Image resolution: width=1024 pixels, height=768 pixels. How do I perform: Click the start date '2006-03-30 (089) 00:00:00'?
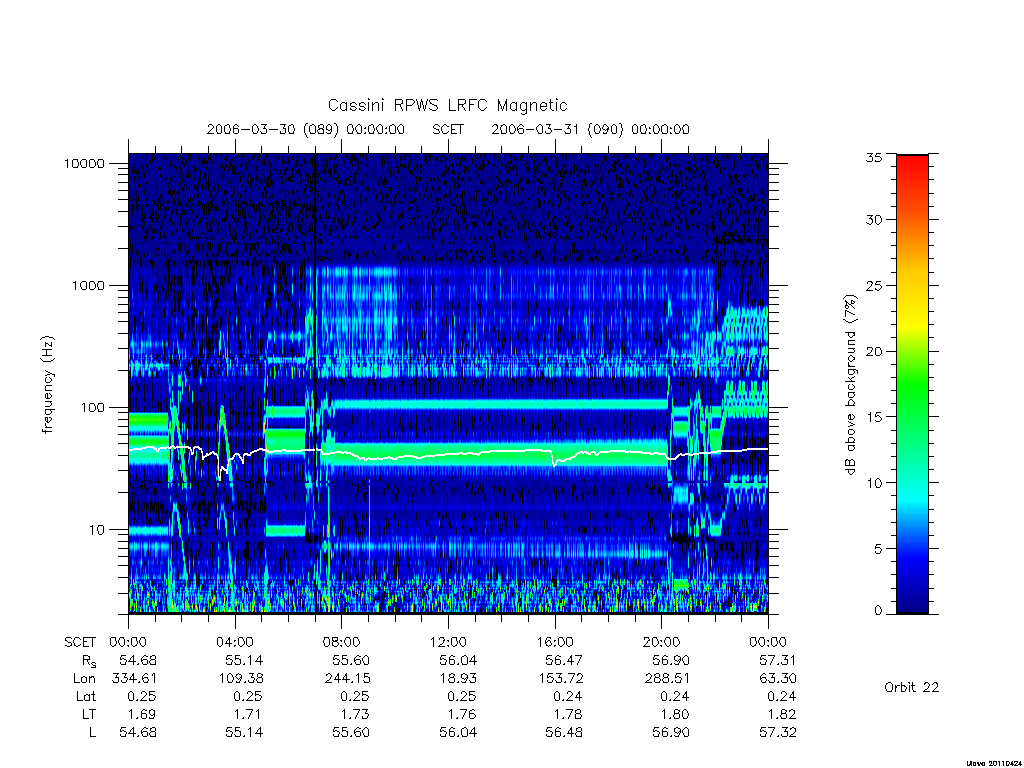(x=306, y=129)
